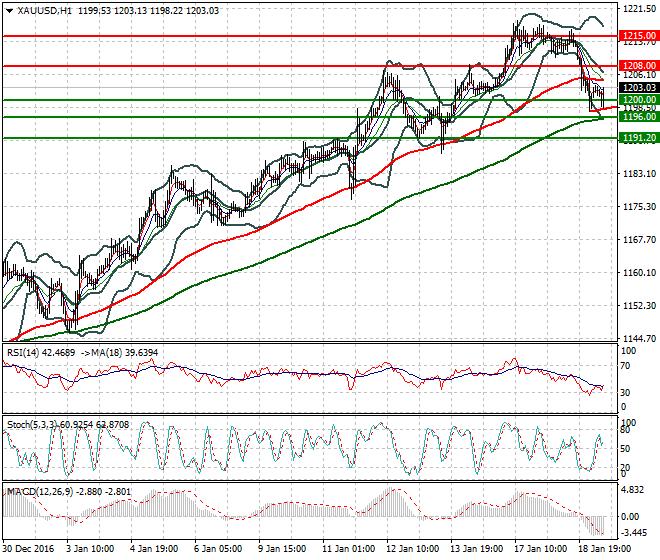The width and height of the screenshot is (660, 560).
Task: Select the 1175.30 price axis value
Action: click(639, 206)
